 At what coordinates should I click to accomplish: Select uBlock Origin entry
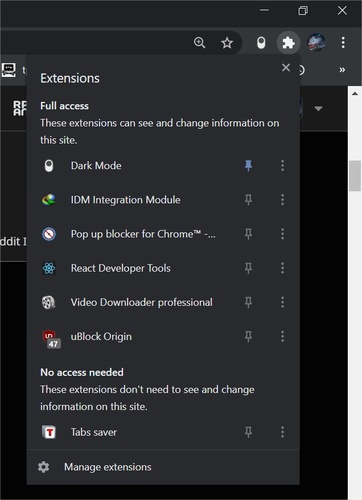(x=101, y=337)
